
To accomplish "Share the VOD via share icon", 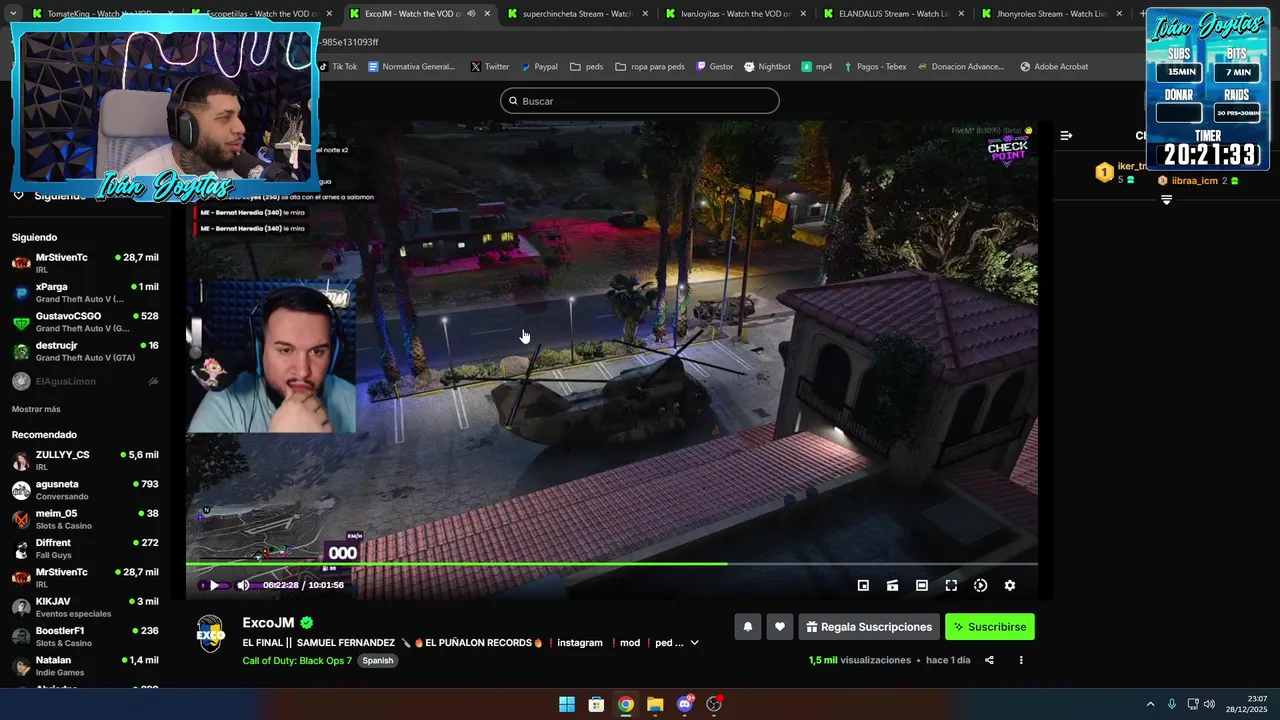I will pos(989,660).
